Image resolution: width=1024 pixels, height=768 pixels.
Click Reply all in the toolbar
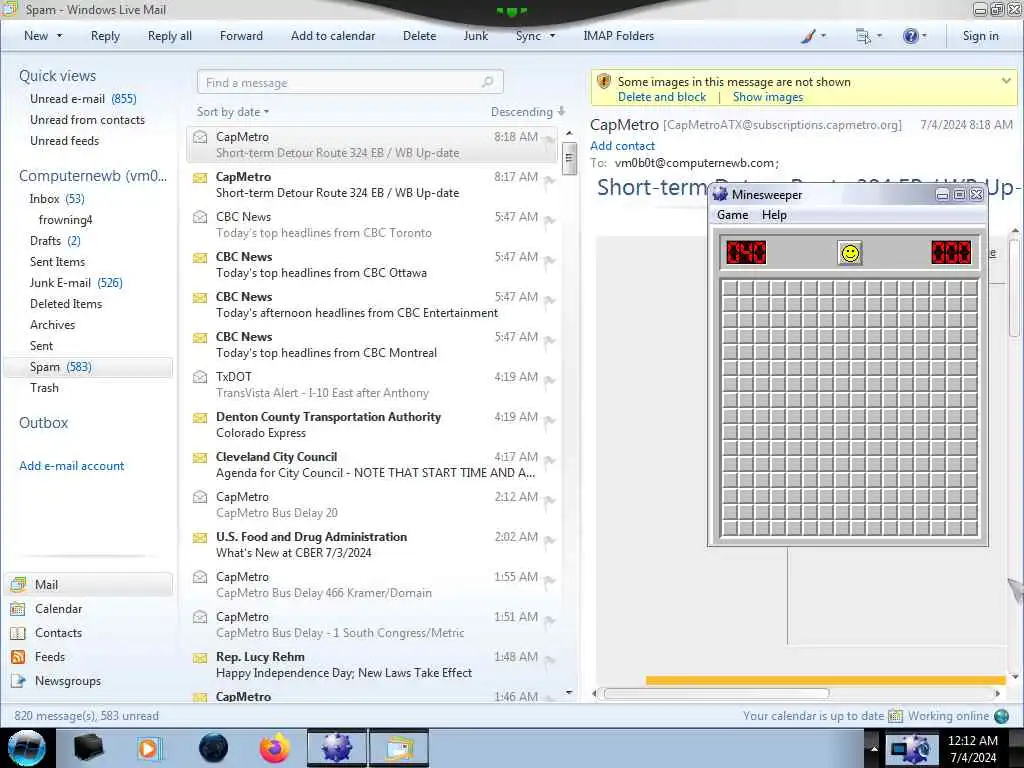[x=170, y=36]
